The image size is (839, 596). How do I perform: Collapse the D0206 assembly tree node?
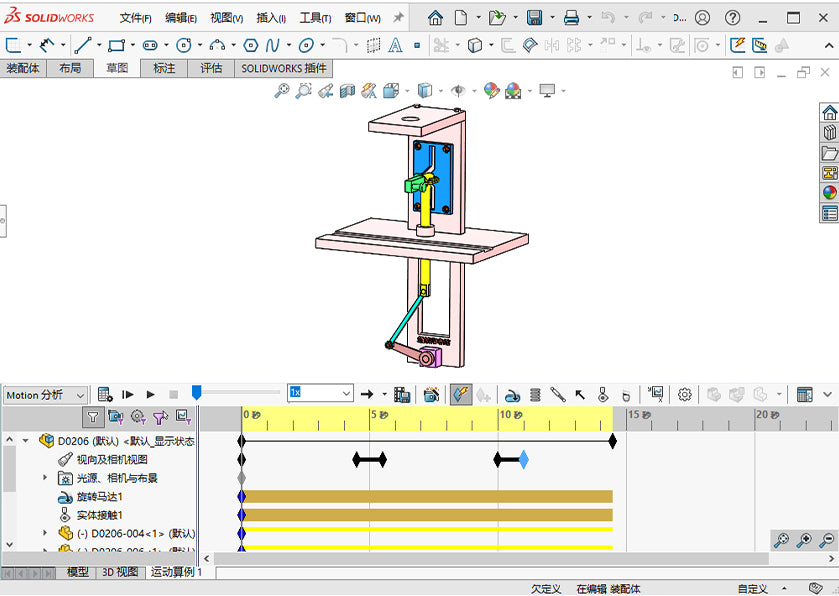[26, 441]
